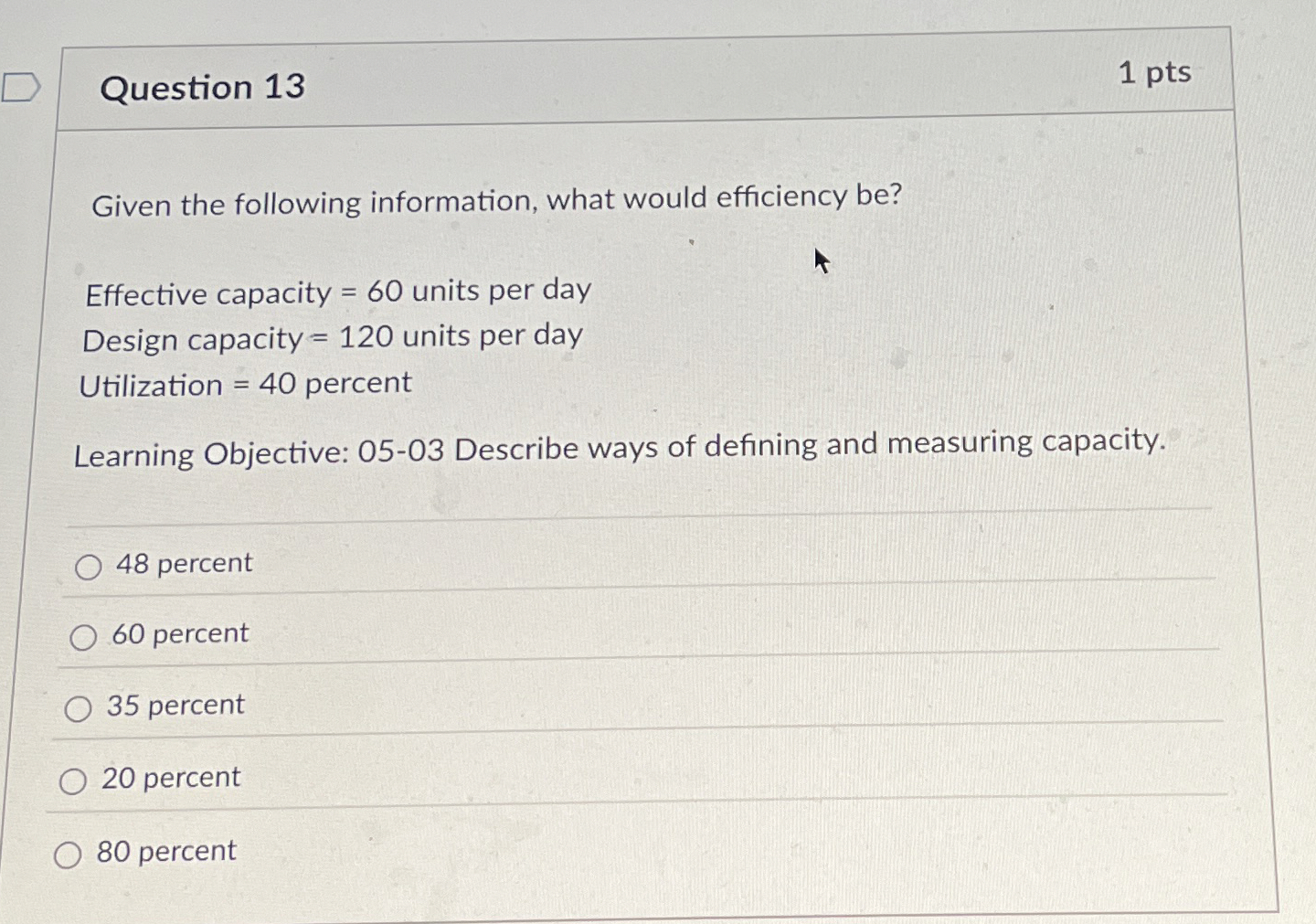Click the 48 percent answer text
Viewport: 1316px width, 924px height.
point(185,564)
